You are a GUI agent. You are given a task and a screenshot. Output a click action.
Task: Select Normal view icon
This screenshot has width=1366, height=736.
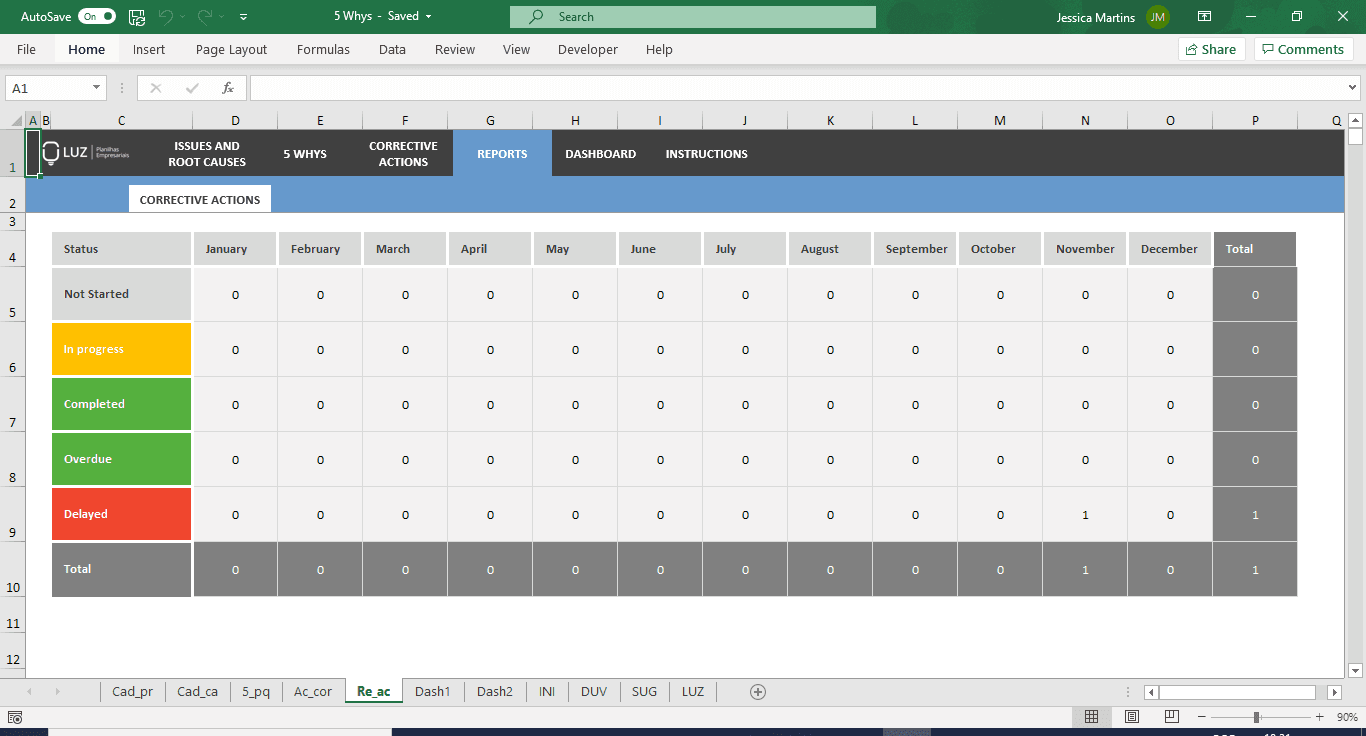tap(1092, 717)
